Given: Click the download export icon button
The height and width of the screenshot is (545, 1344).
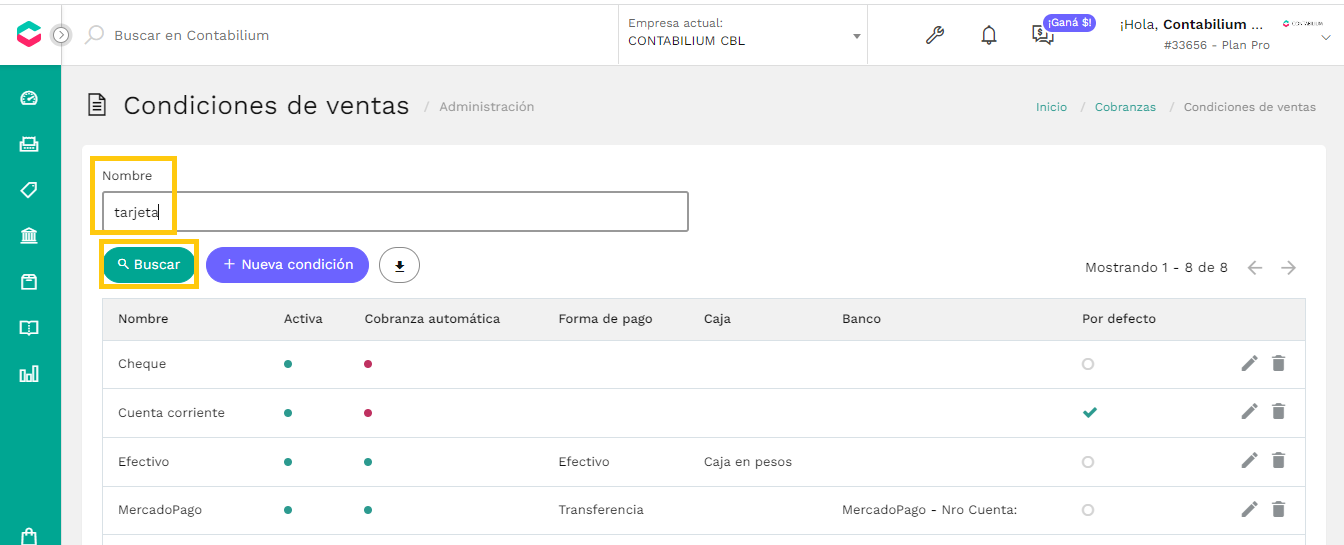Looking at the screenshot, I should click(x=399, y=265).
